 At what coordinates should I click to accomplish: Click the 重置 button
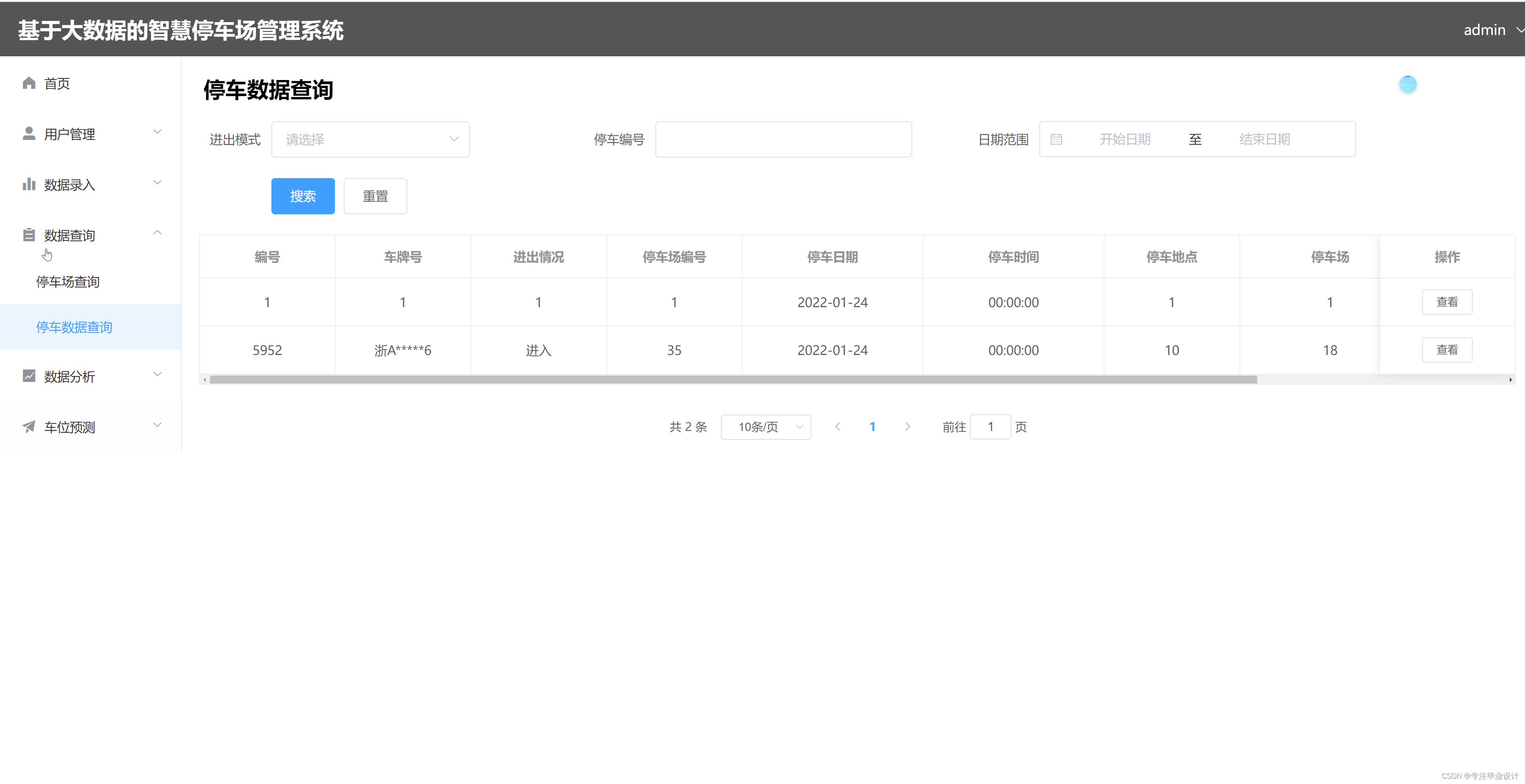[375, 196]
